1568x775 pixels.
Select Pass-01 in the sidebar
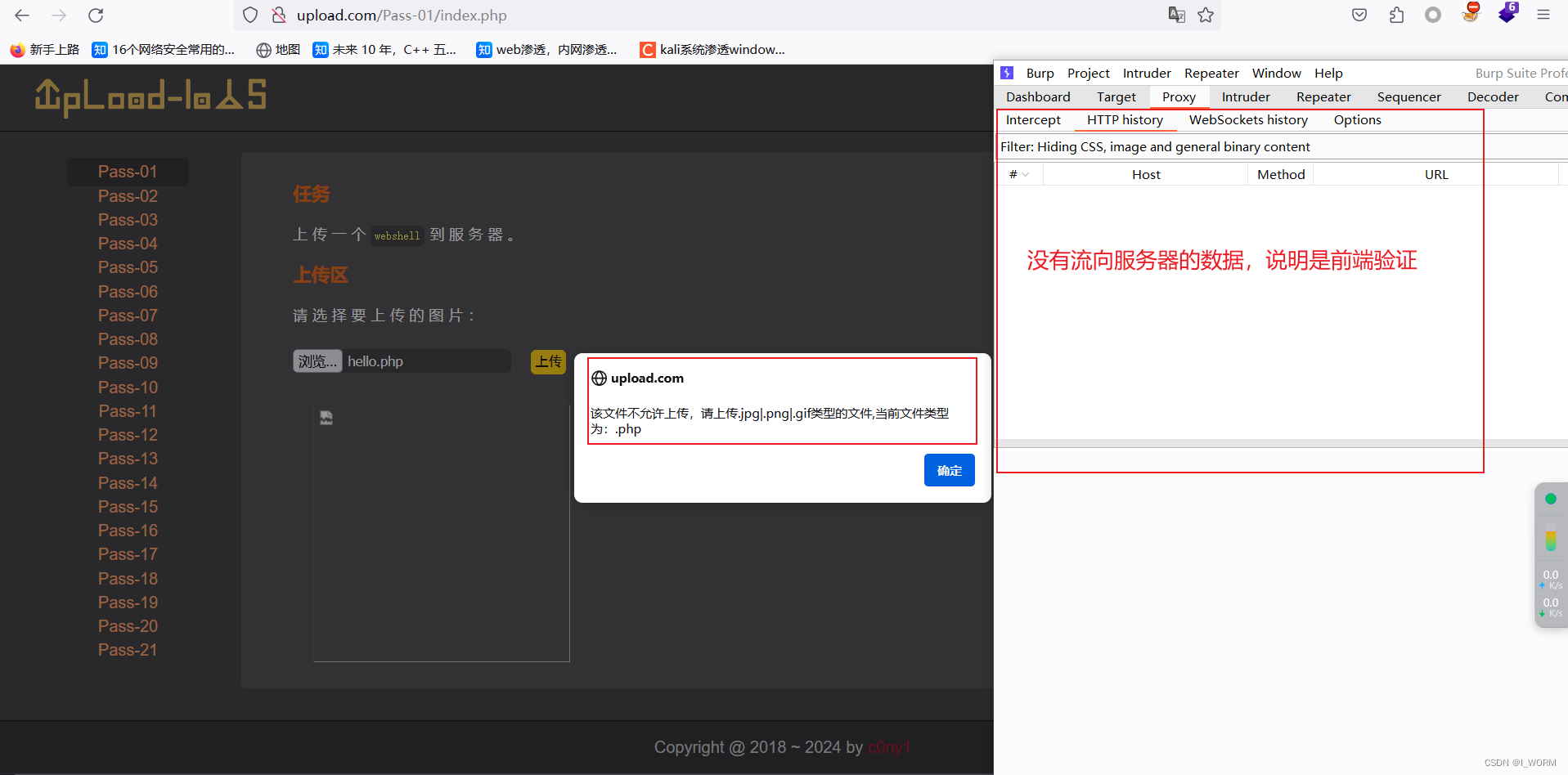click(128, 172)
